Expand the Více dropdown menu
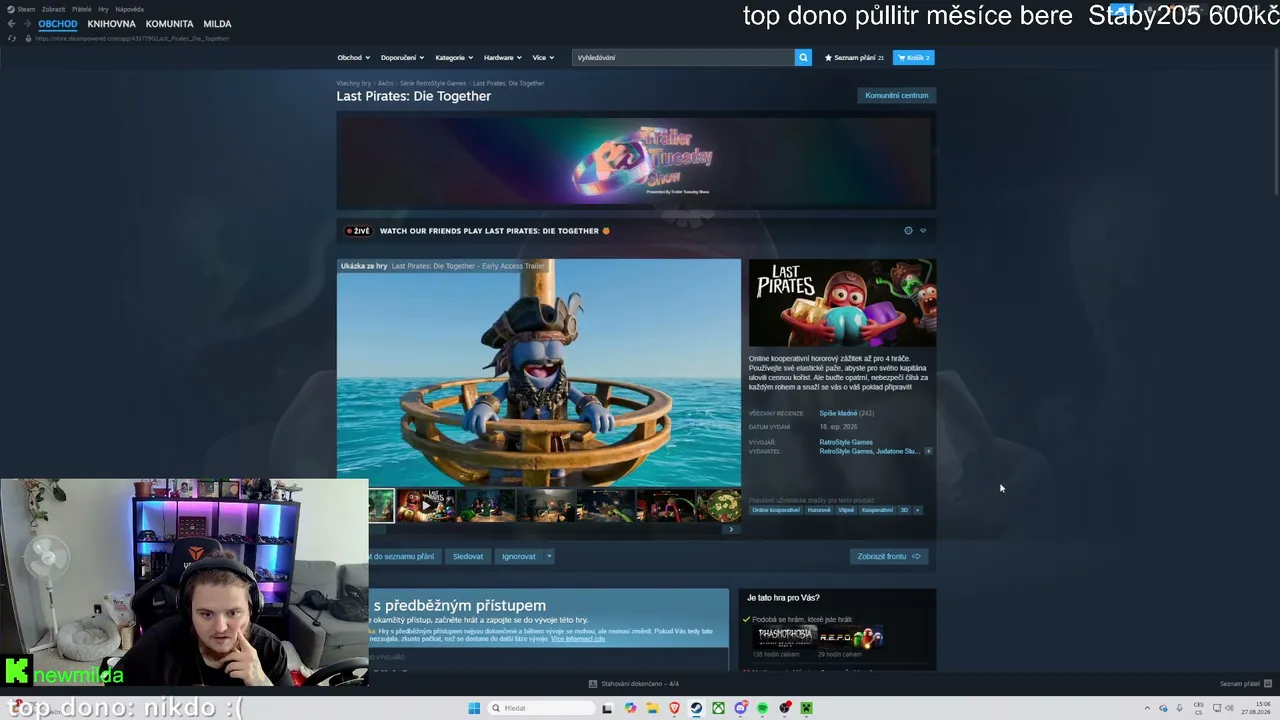Image resolution: width=1280 pixels, height=720 pixels. (x=543, y=57)
